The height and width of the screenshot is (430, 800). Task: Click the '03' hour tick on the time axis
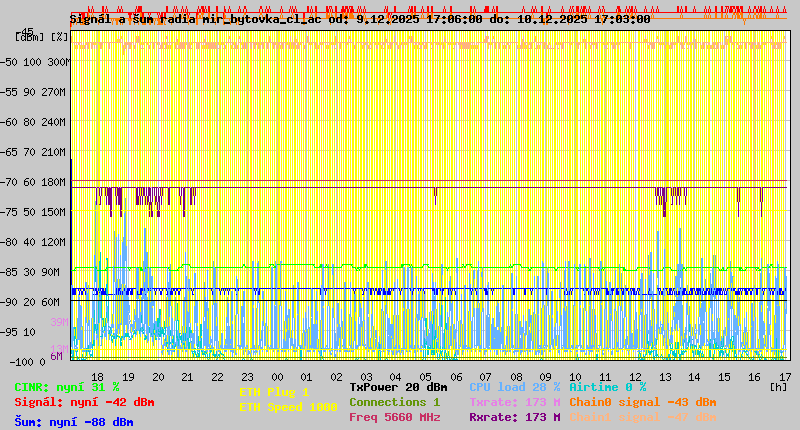click(366, 377)
